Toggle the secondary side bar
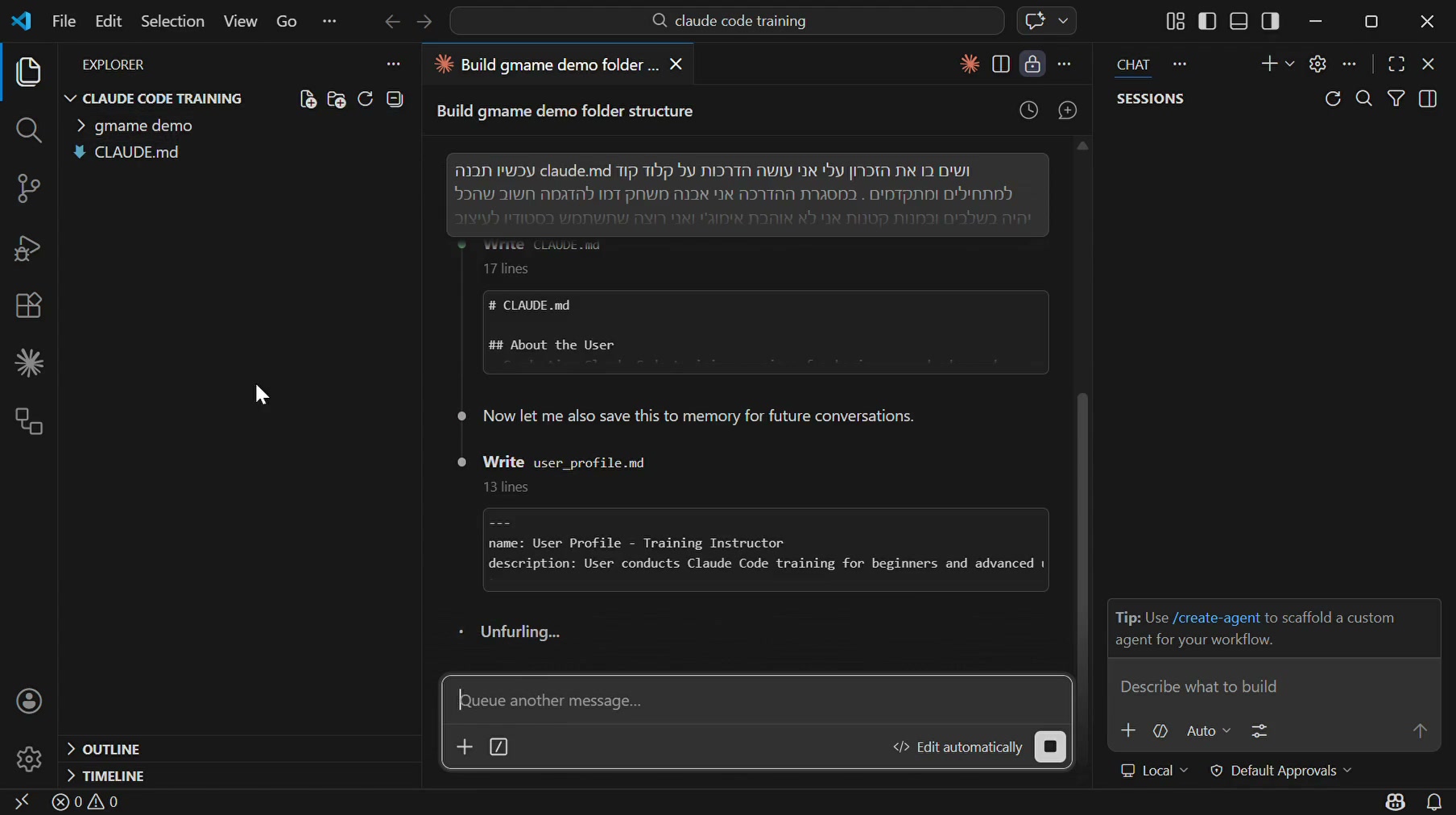This screenshot has height=815, width=1456. [1271, 22]
